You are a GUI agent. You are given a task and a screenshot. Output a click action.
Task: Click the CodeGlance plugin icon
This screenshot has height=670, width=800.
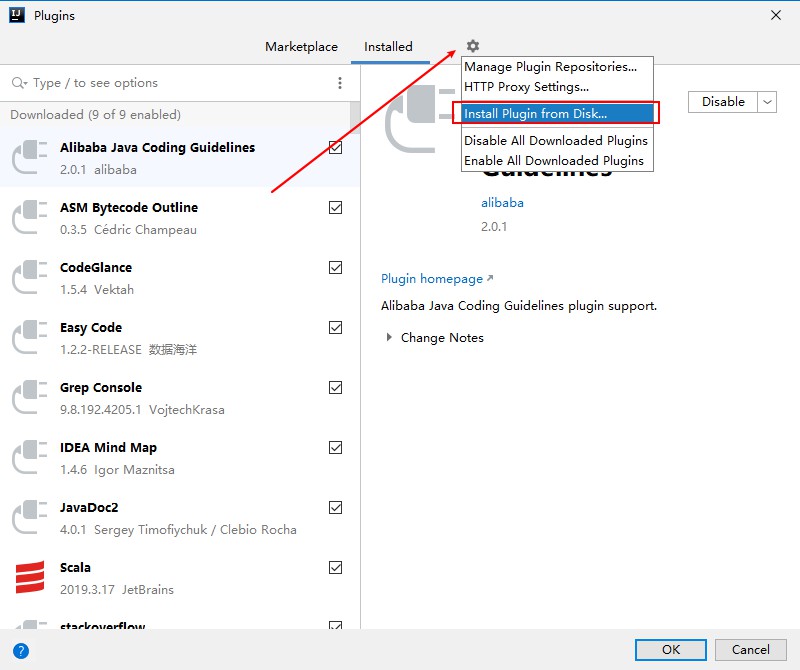[x=30, y=277]
